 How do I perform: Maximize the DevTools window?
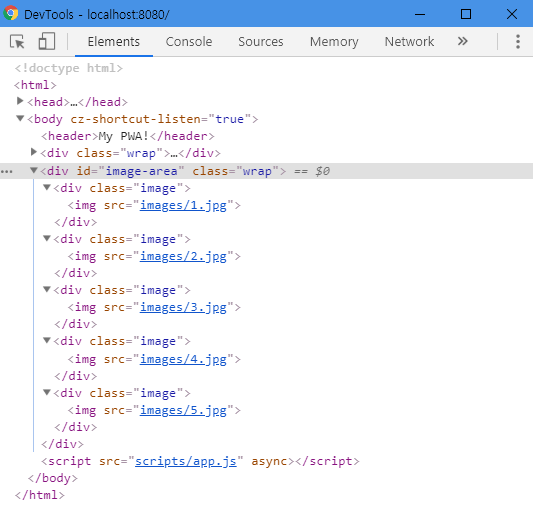point(466,14)
